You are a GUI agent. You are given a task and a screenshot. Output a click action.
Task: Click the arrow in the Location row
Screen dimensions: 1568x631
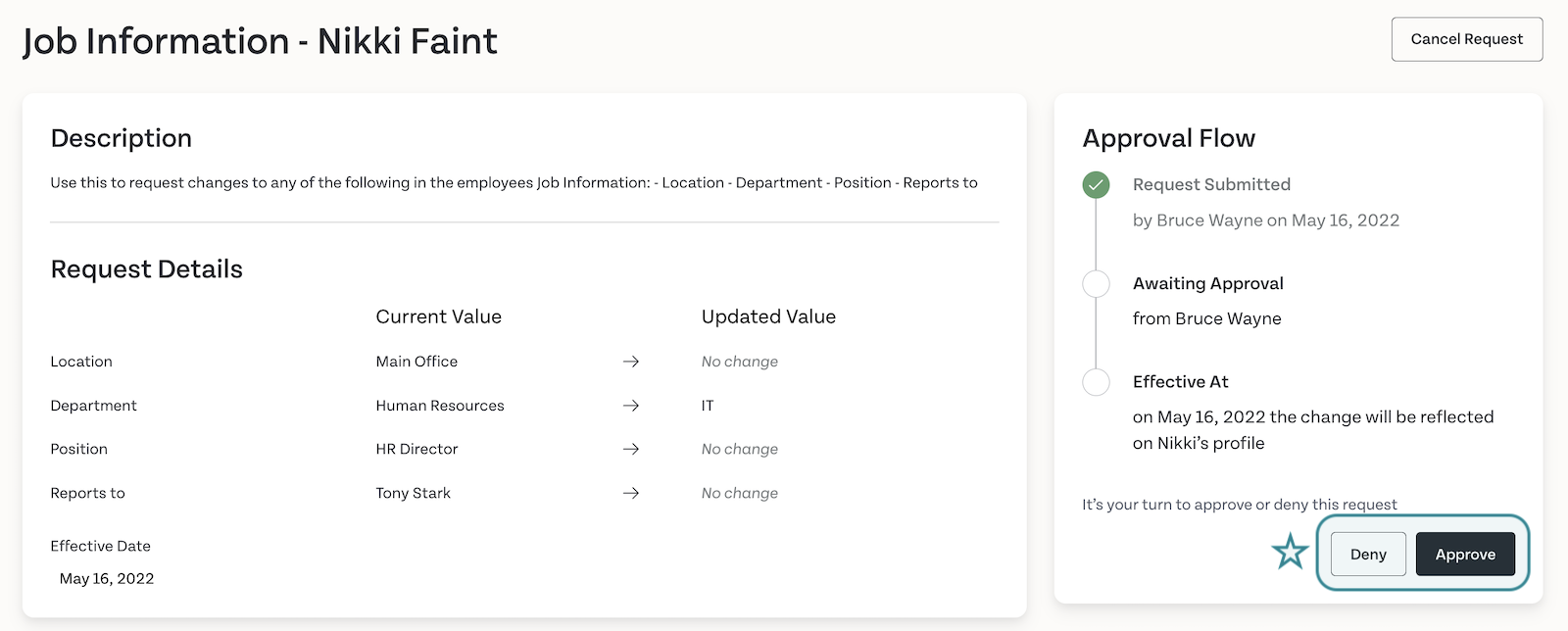tap(631, 362)
